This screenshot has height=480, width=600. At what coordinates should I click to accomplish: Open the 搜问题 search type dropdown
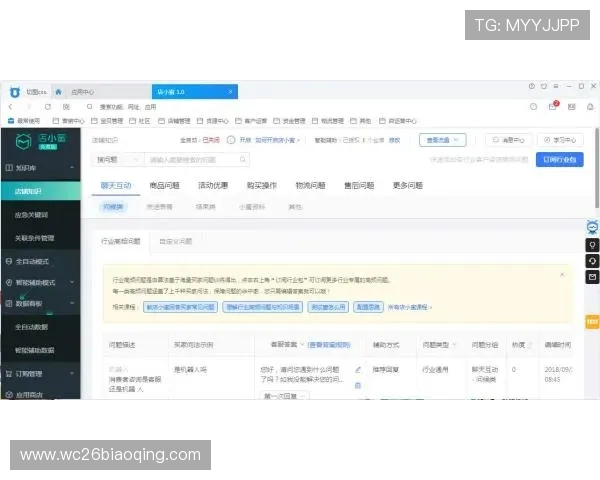click(118, 160)
